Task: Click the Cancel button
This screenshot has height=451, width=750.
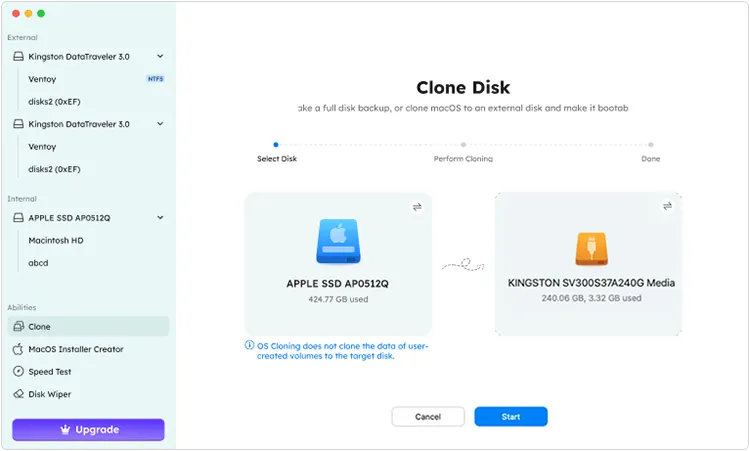Action: click(x=428, y=417)
